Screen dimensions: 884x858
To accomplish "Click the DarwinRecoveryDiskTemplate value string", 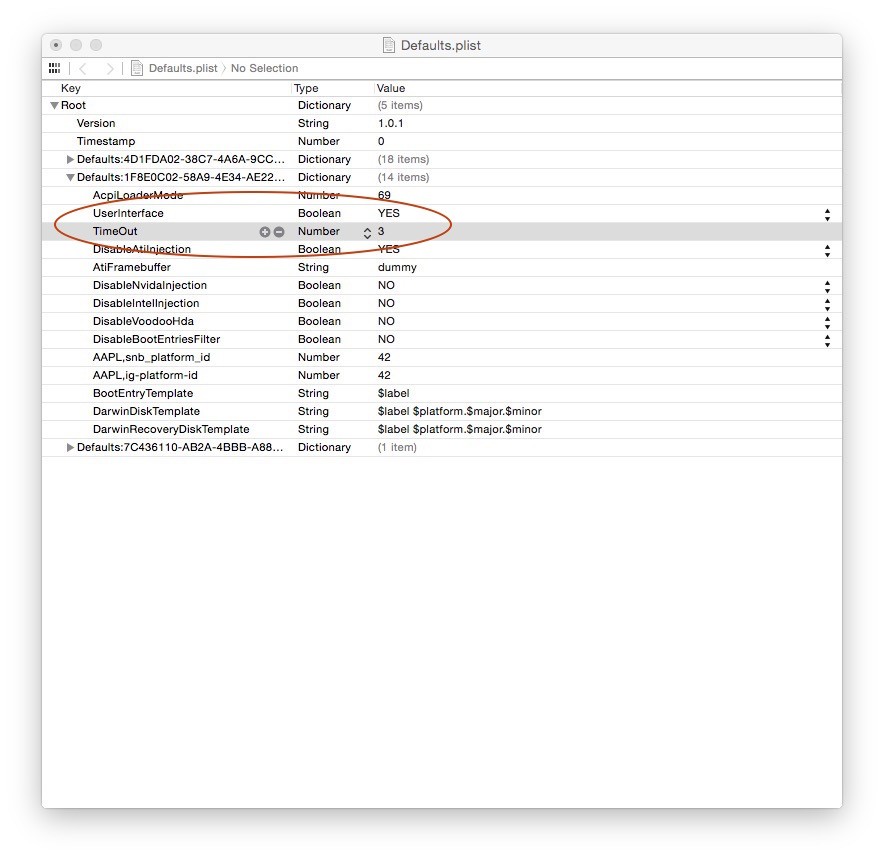I will point(459,430).
